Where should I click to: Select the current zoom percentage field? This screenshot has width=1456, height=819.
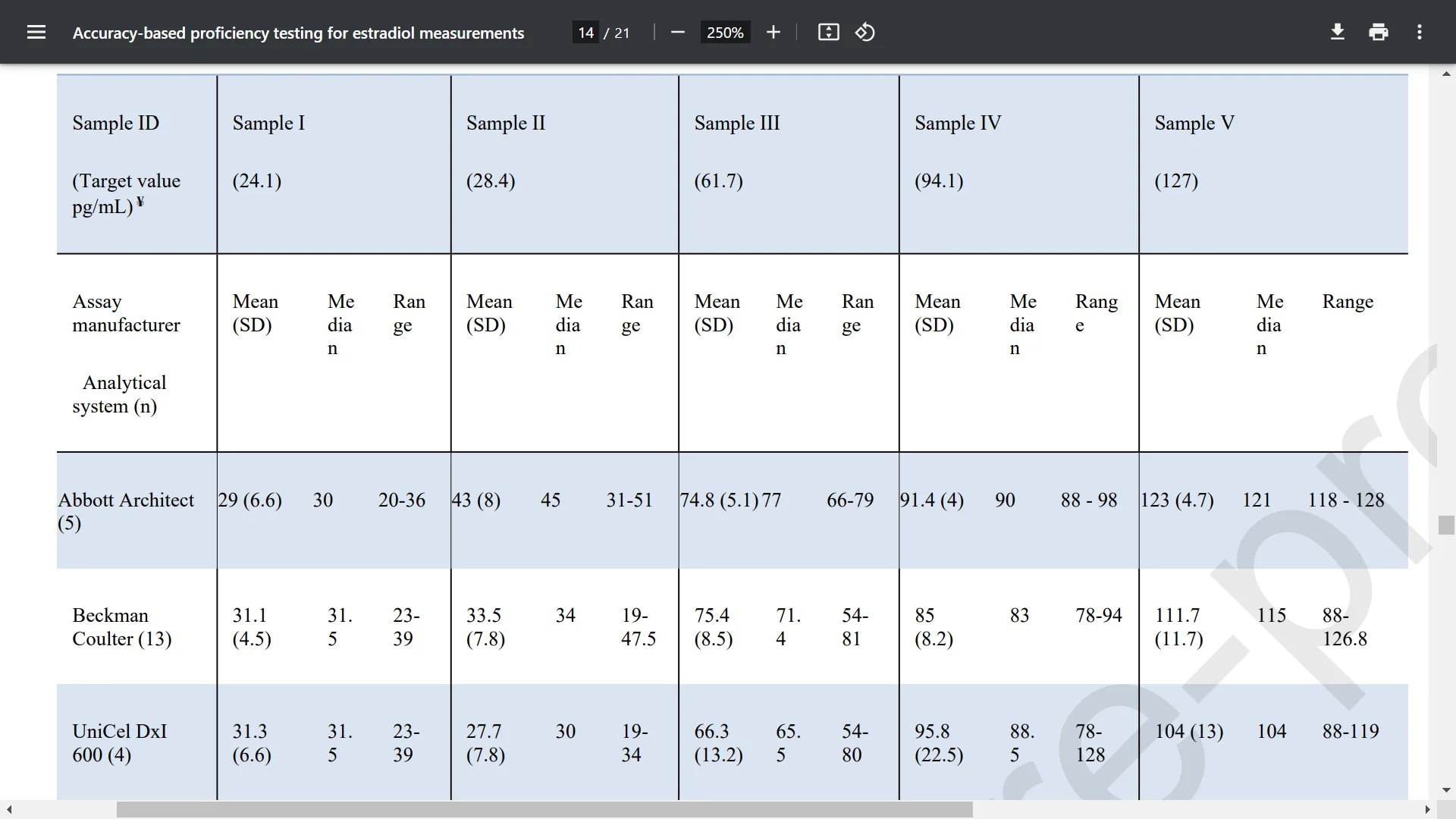point(725,32)
